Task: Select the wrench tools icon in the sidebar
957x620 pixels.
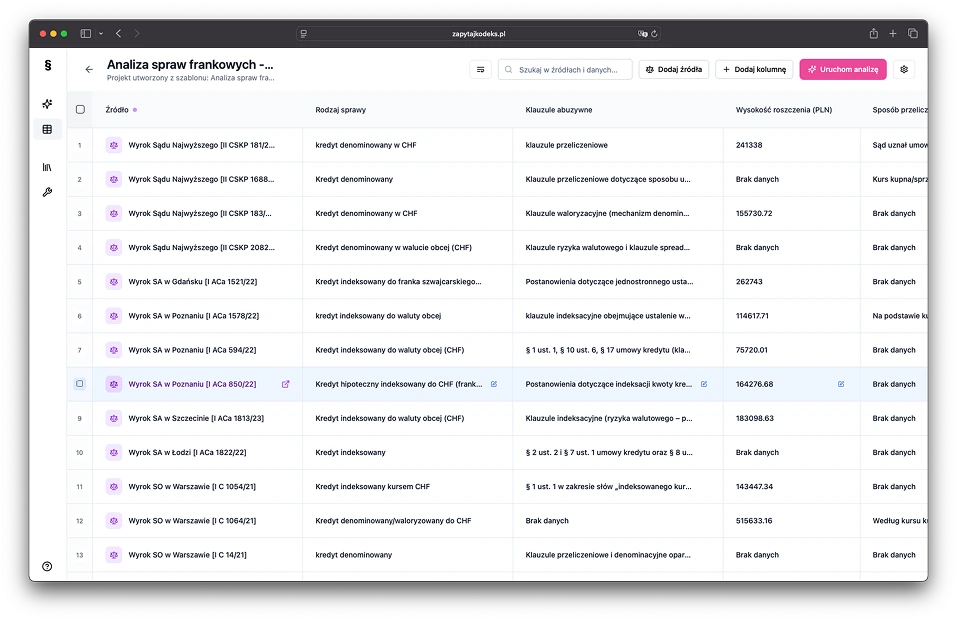Action: [46, 192]
